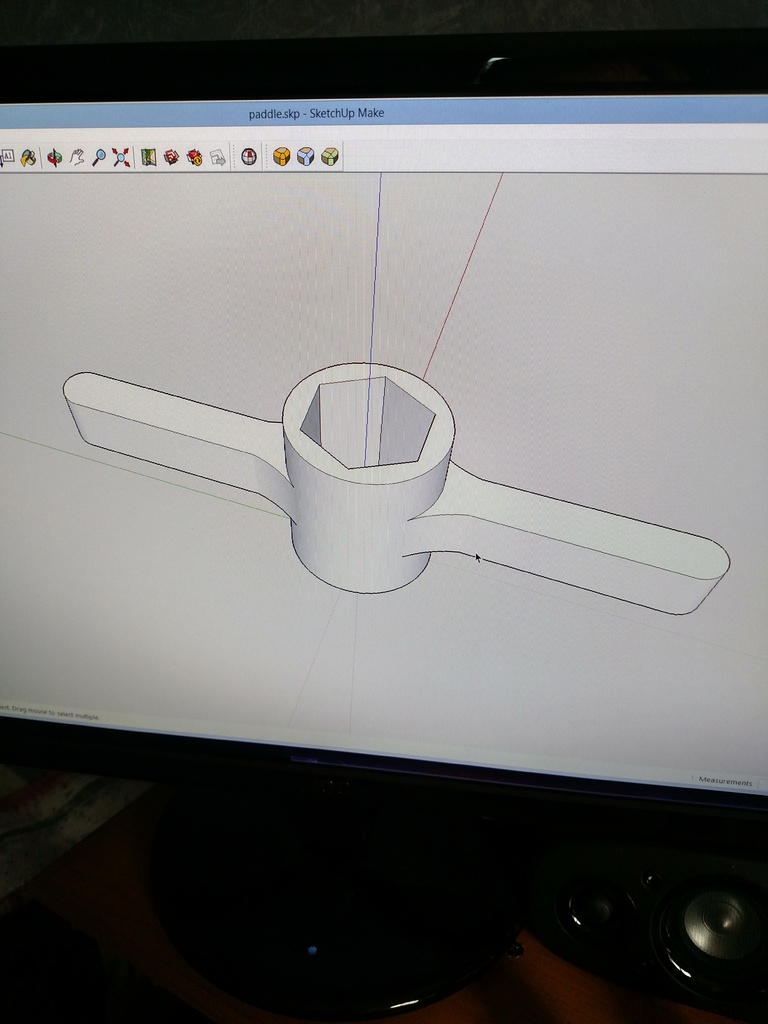Click the Measurements box in status bar
This screenshot has width=768, height=1024.
click(725, 781)
